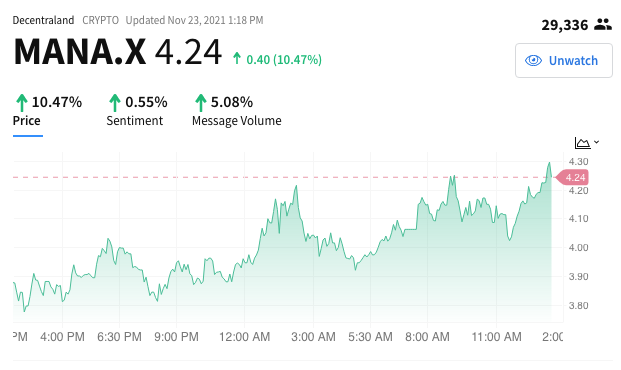Click the Unwatch button label
This screenshot has height=370, width=621.
[573, 61]
